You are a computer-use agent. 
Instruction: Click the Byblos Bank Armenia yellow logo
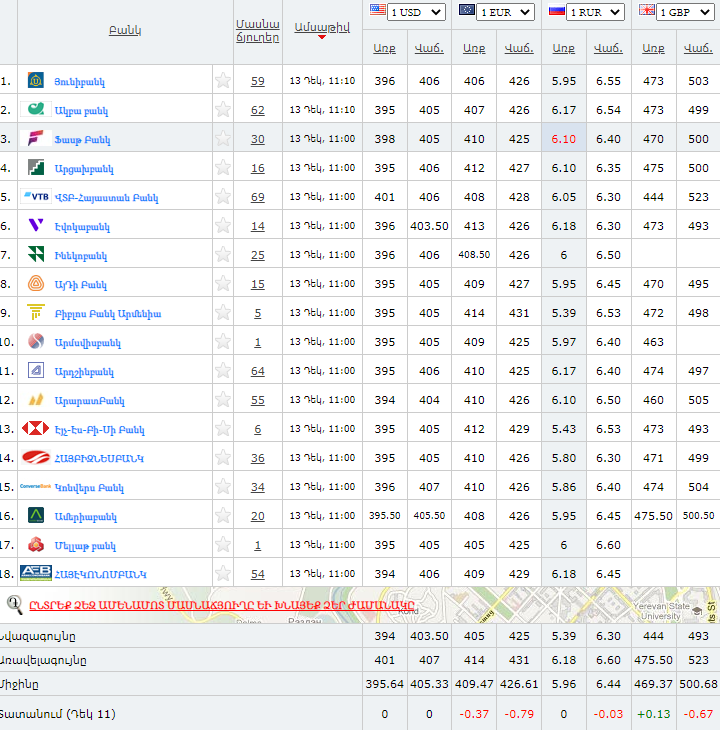click(x=36, y=312)
